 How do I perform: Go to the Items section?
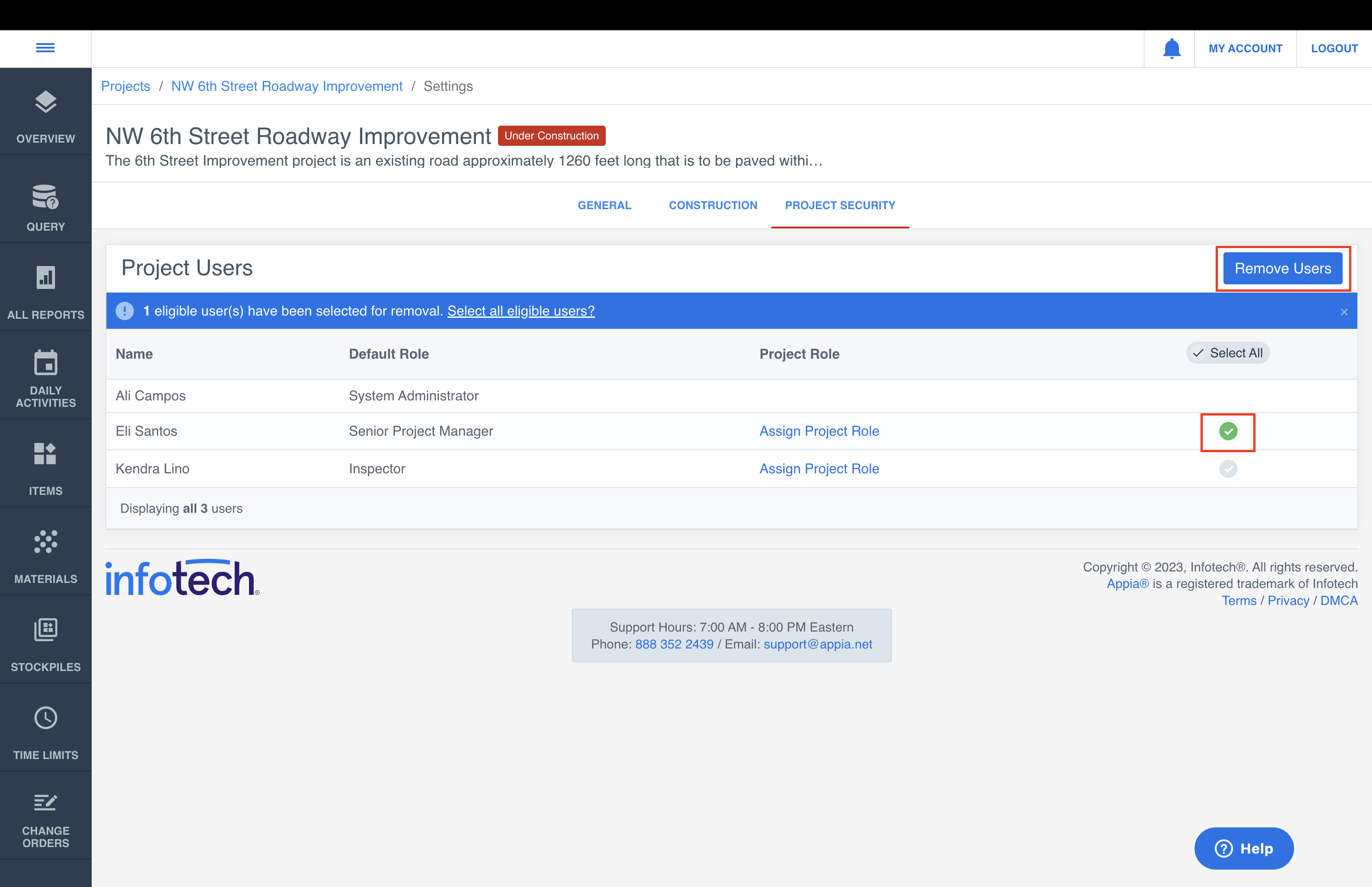pos(45,466)
